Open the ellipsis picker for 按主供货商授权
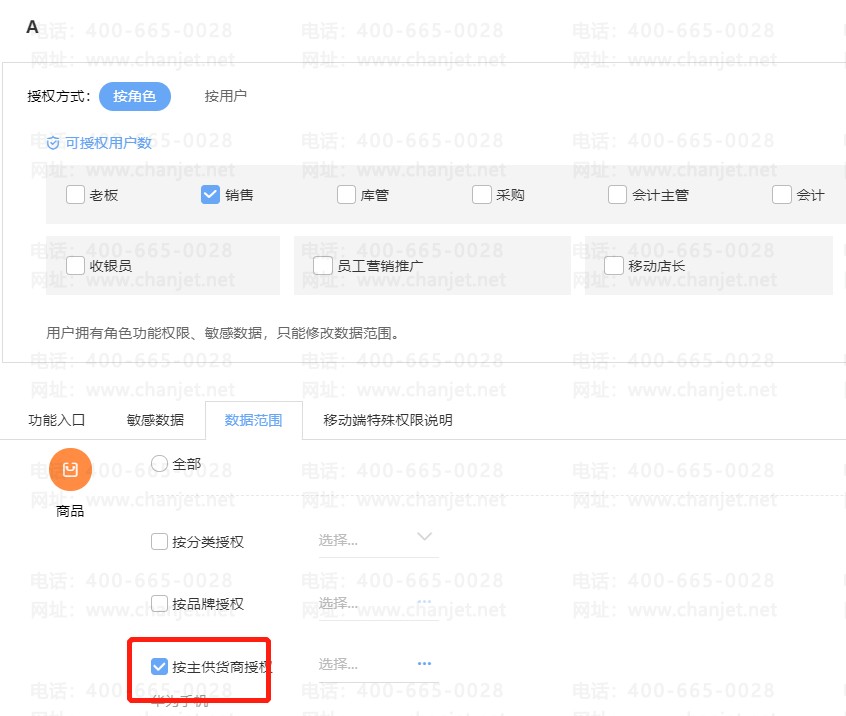846x716 pixels. (x=425, y=663)
